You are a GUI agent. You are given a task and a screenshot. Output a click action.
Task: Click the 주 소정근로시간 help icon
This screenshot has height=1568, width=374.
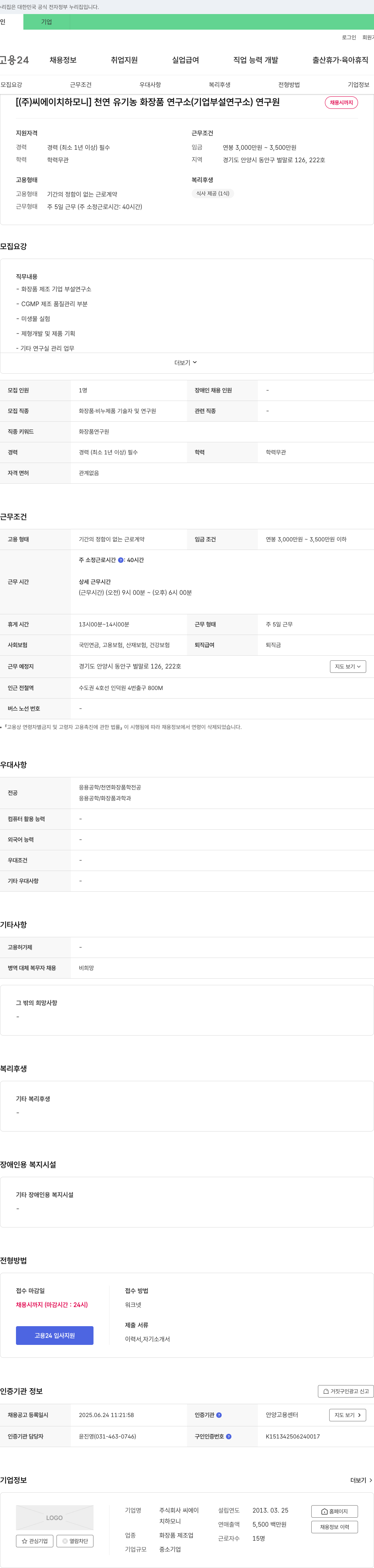pyautogui.click(x=120, y=560)
